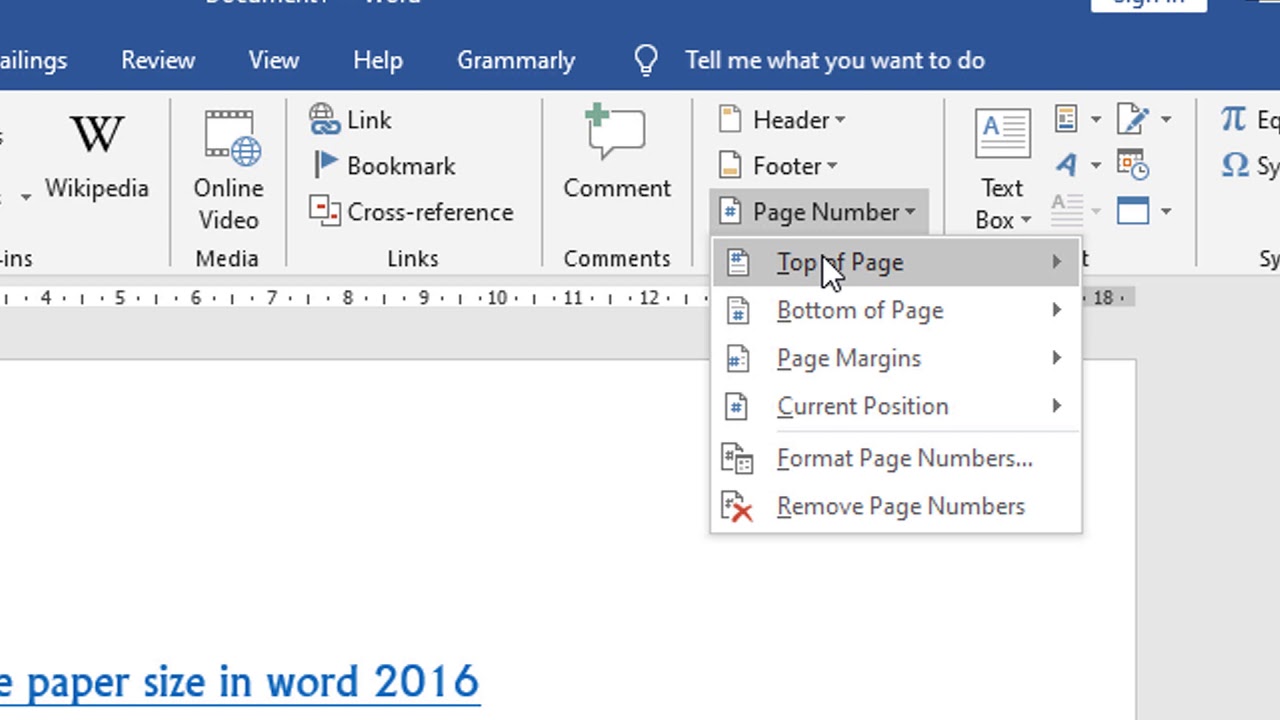
Task: Insert an Equation using the pi icon
Action: (x=1233, y=119)
